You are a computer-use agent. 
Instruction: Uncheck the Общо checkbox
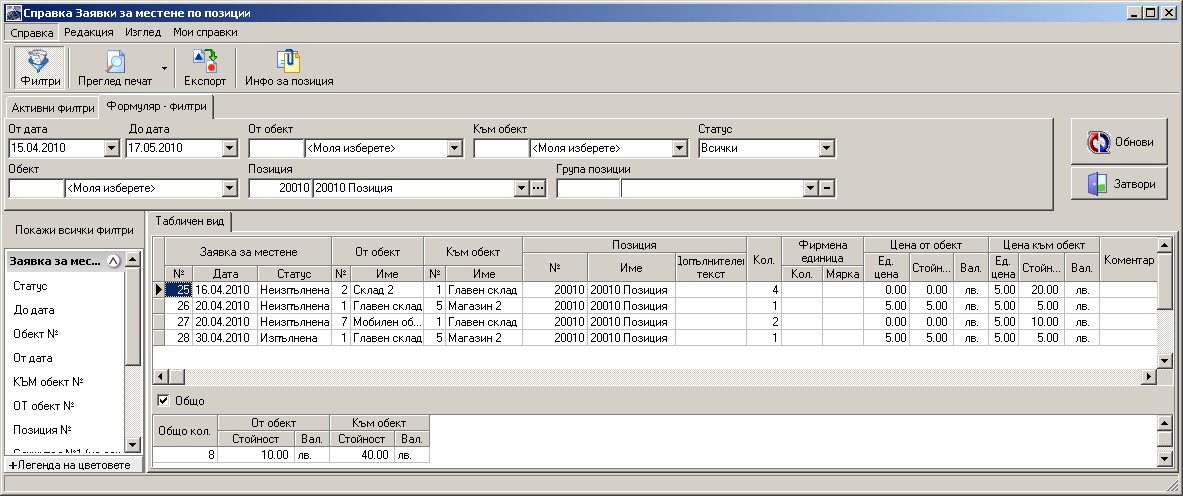163,400
